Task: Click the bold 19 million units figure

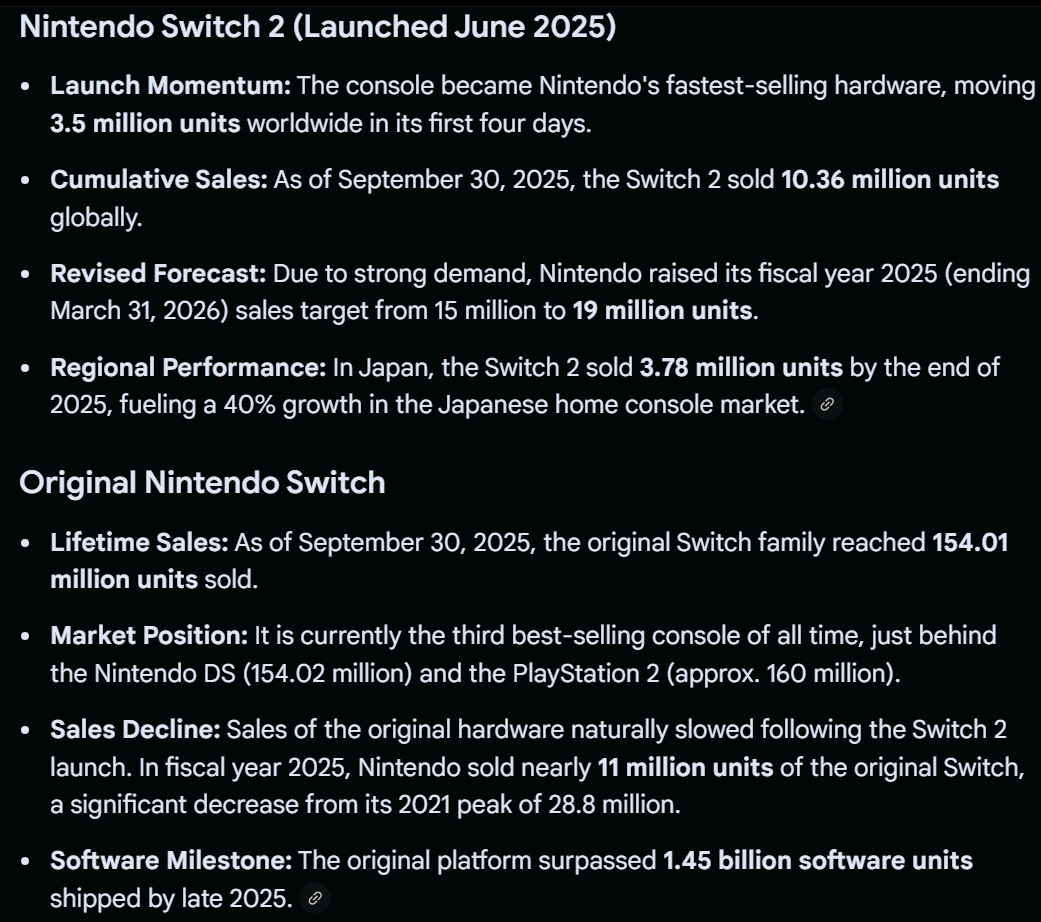Action: pos(662,310)
